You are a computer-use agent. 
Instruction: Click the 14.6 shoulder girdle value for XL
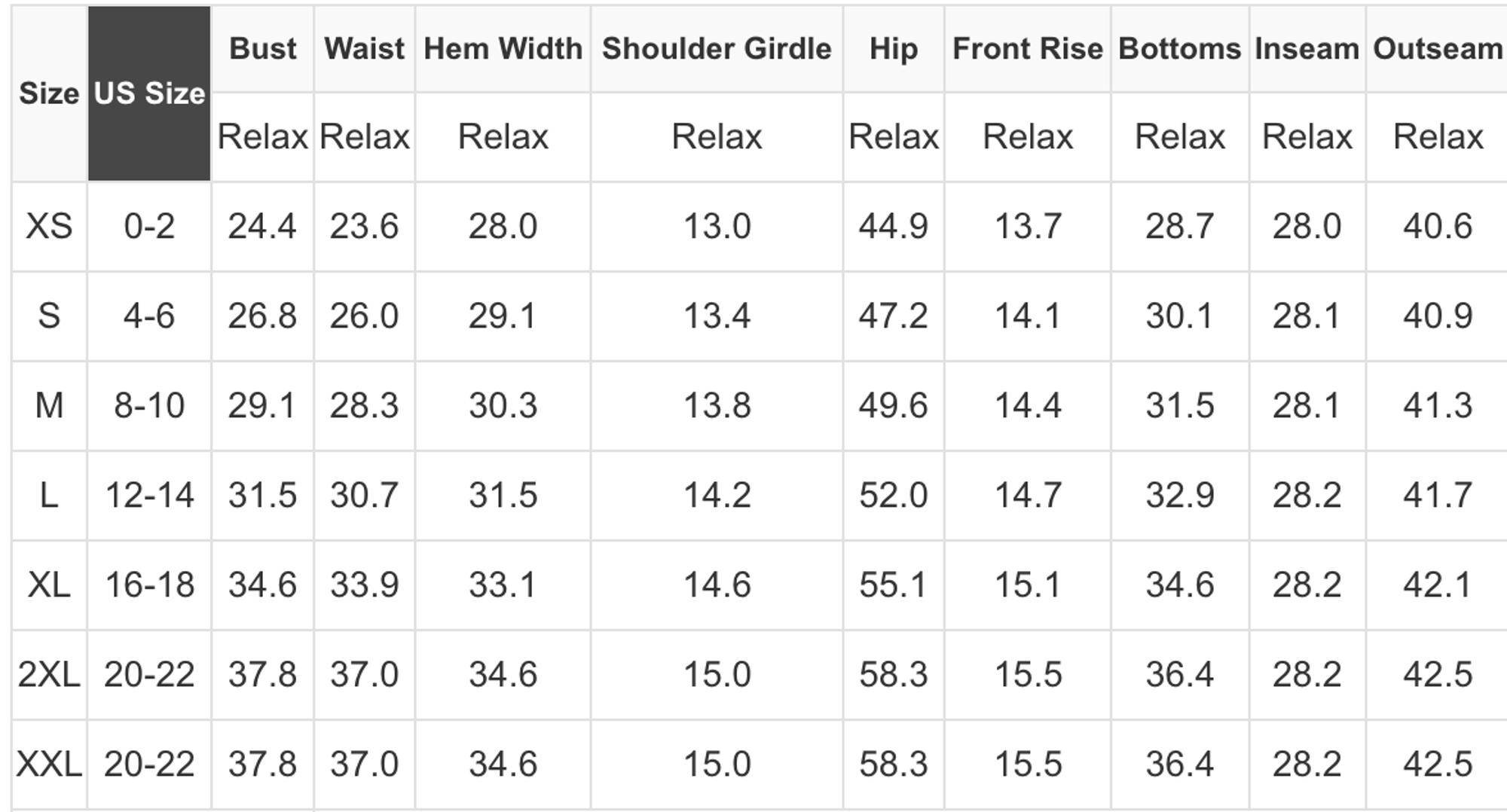click(x=717, y=585)
